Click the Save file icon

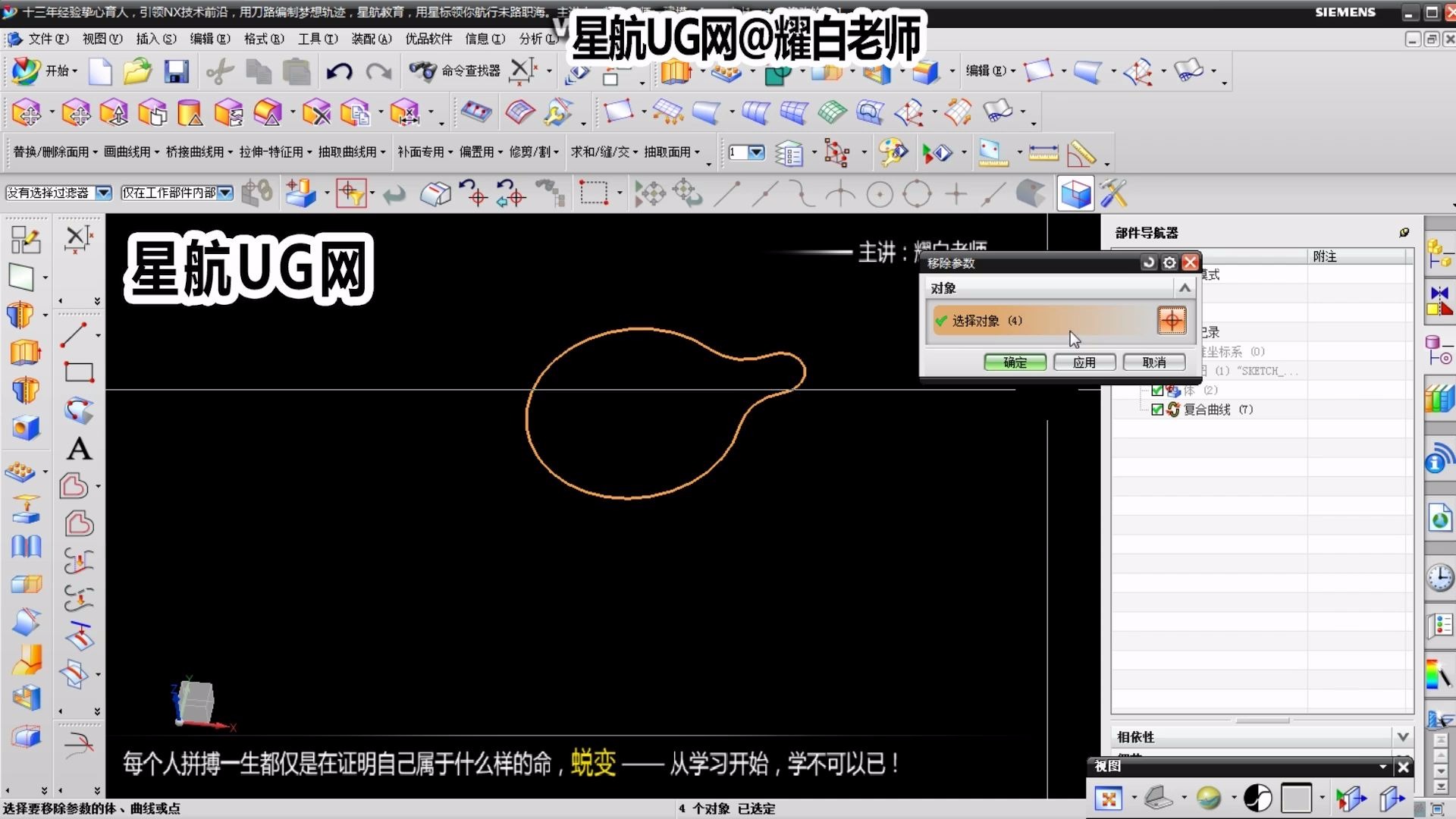click(176, 71)
